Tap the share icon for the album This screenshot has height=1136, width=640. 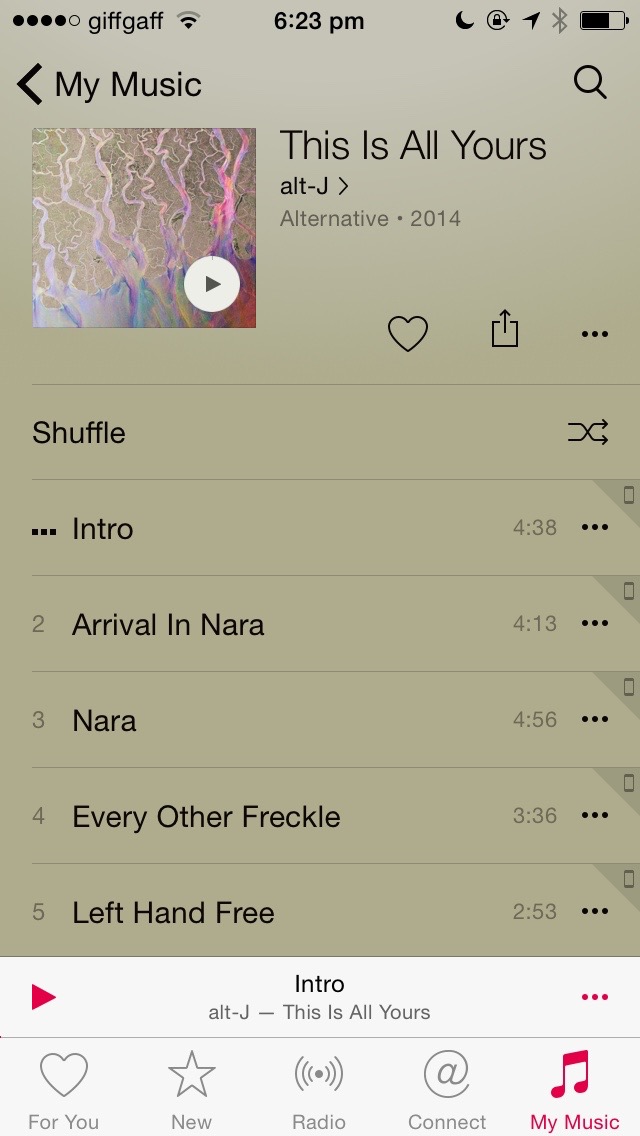point(504,329)
